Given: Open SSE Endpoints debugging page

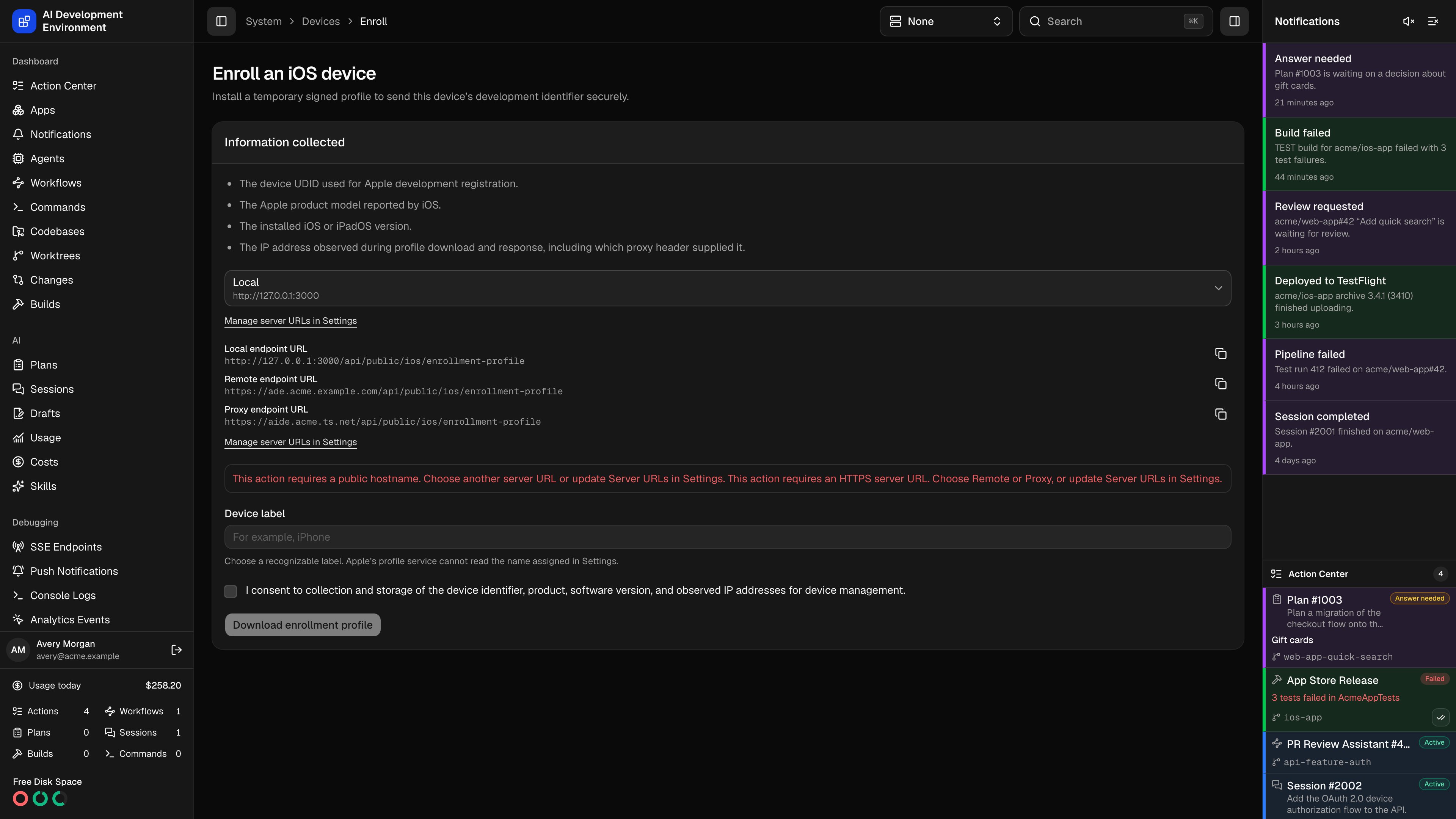Looking at the screenshot, I should [x=97, y=547].
